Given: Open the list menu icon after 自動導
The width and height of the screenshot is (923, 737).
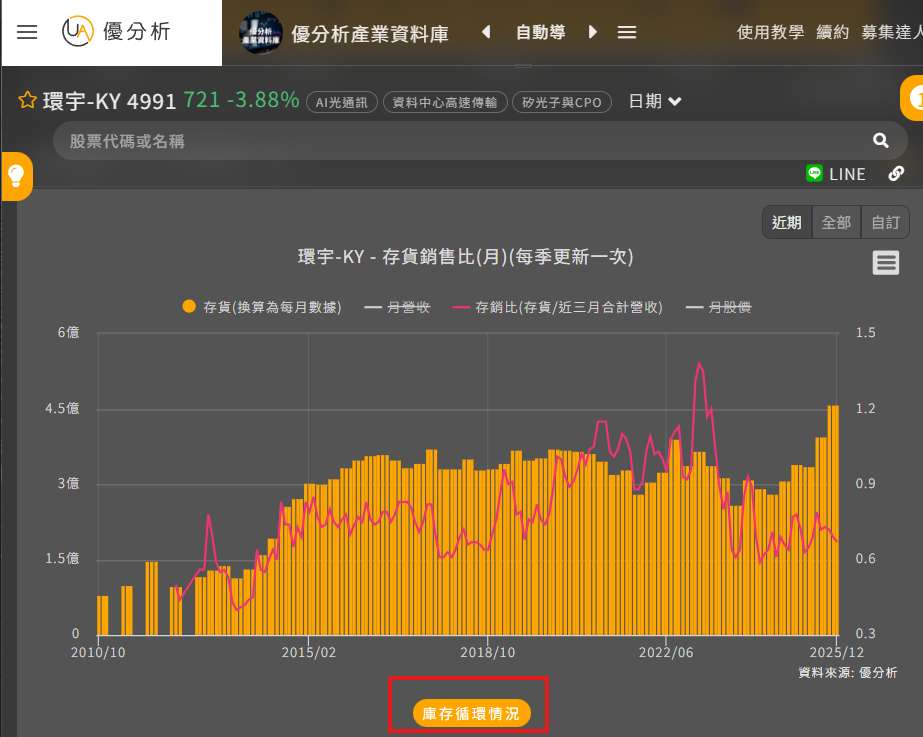Looking at the screenshot, I should tap(627, 32).
